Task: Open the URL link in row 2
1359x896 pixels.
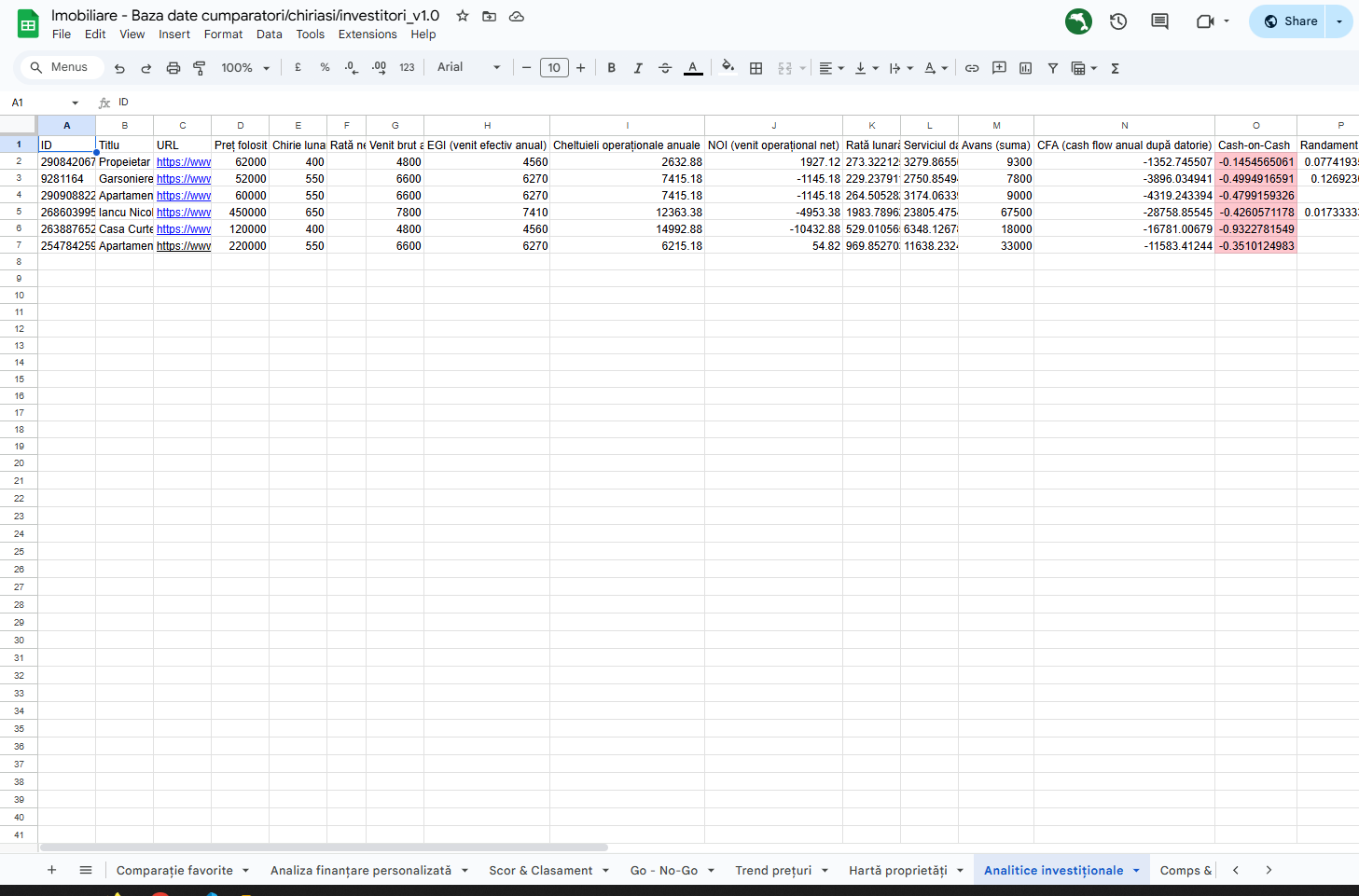Action: pyautogui.click(x=183, y=162)
